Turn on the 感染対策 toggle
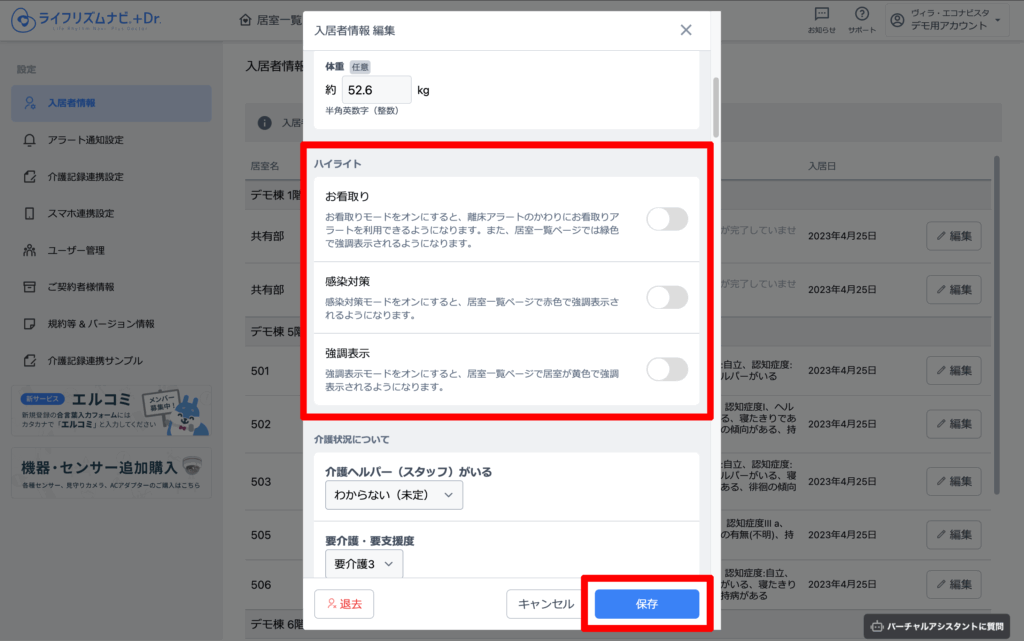Viewport: 1024px width, 641px height. click(667, 297)
